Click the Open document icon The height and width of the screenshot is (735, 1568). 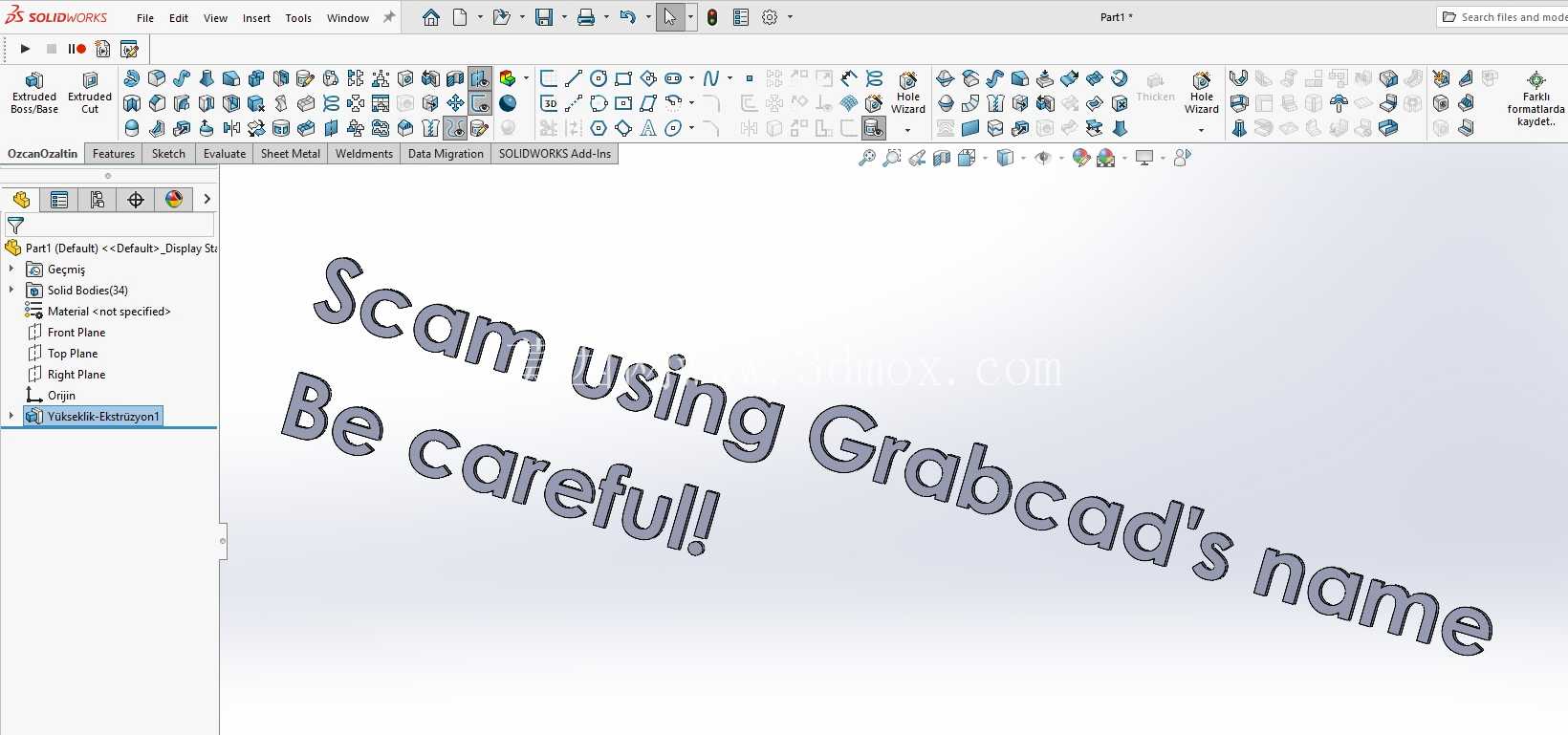point(501,17)
